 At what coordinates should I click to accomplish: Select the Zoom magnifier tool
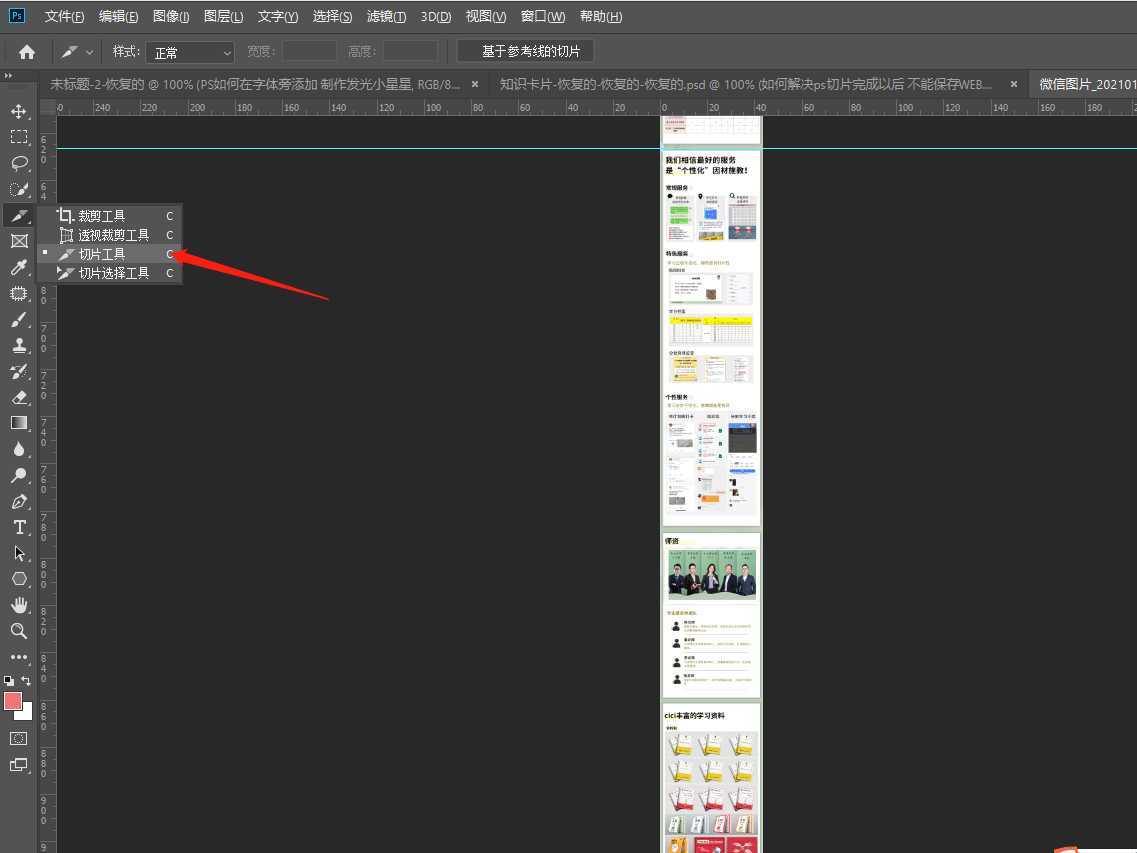point(19,631)
